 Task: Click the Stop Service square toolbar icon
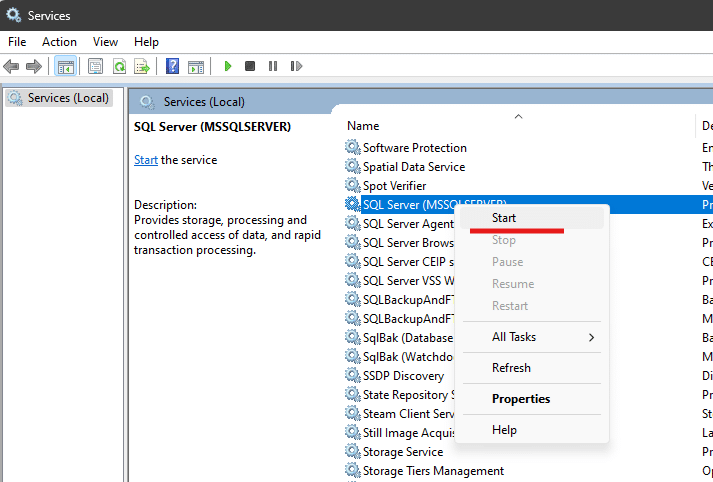pyautogui.click(x=250, y=67)
